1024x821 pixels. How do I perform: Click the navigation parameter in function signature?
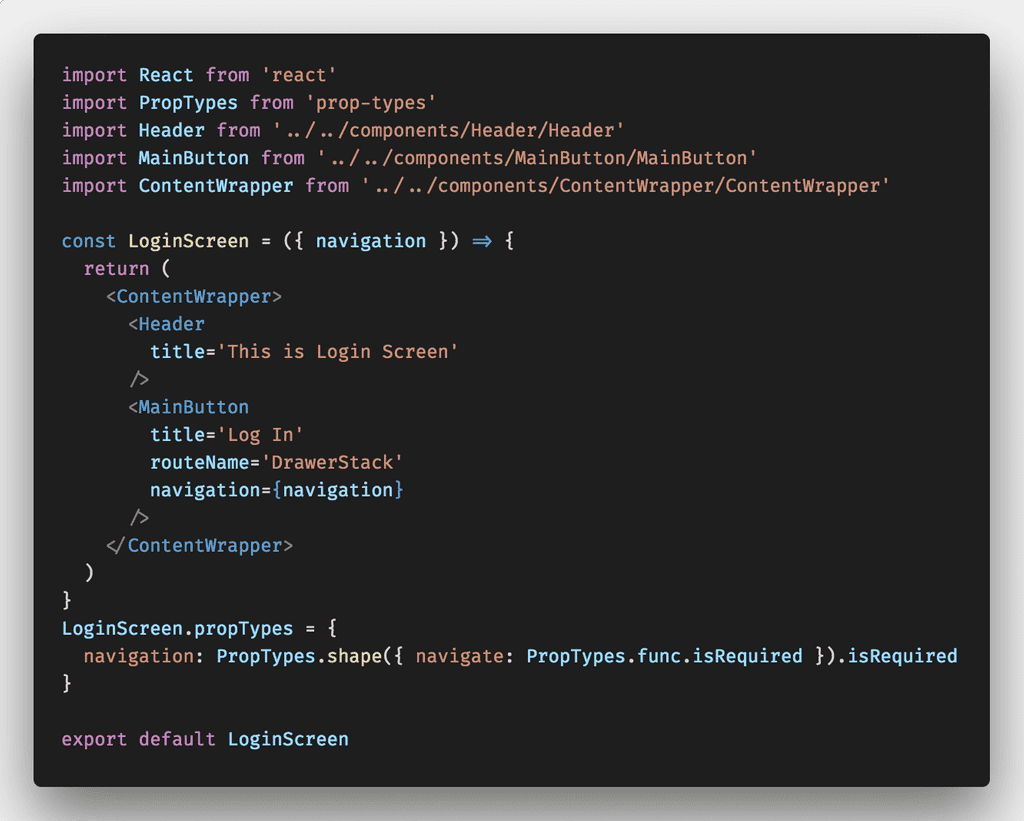point(371,241)
